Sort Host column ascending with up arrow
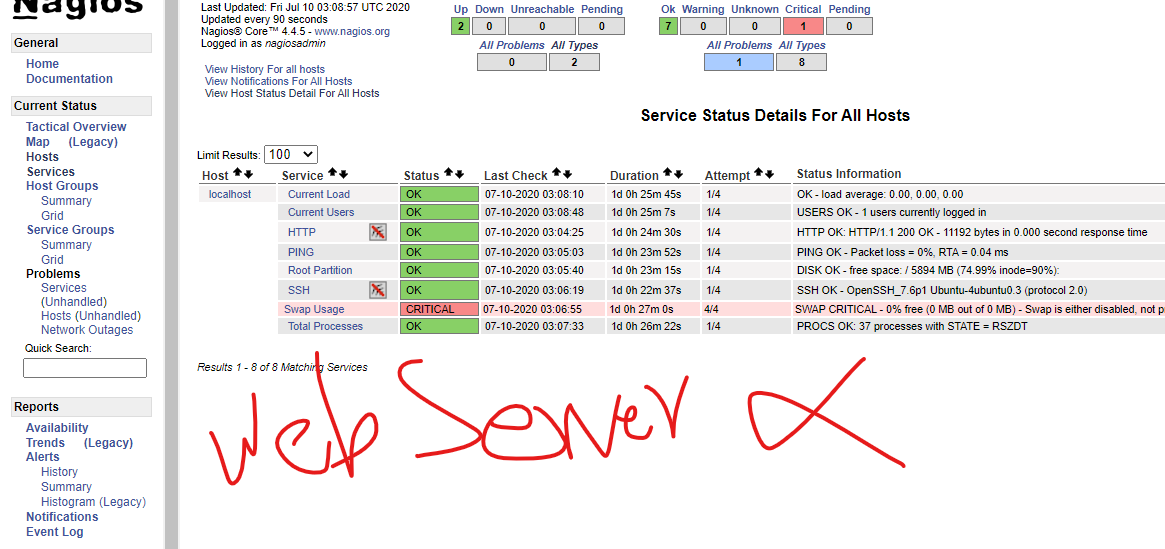This screenshot has height=549, width=1165. click(x=237, y=175)
